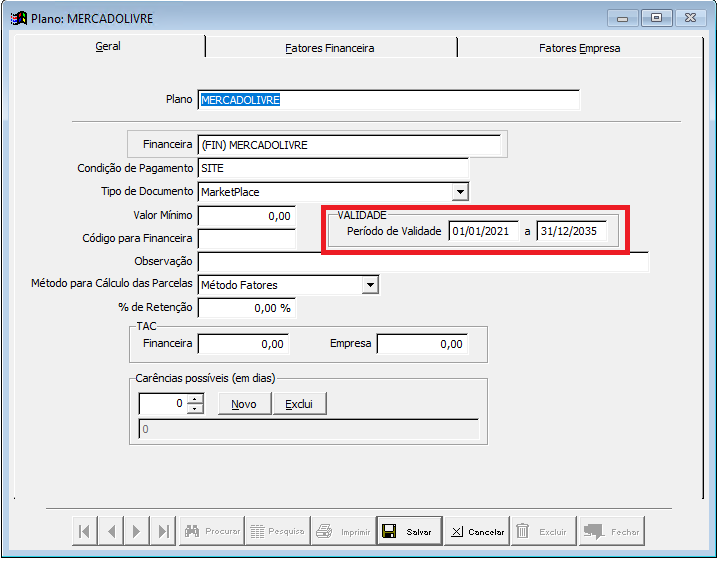Open the Tipo de Documento dropdown
The height and width of the screenshot is (561, 721).
[x=460, y=191]
